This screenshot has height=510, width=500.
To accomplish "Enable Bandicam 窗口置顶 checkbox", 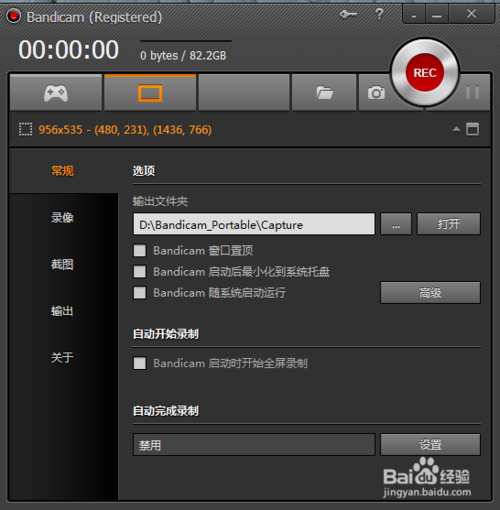I will click(140, 250).
